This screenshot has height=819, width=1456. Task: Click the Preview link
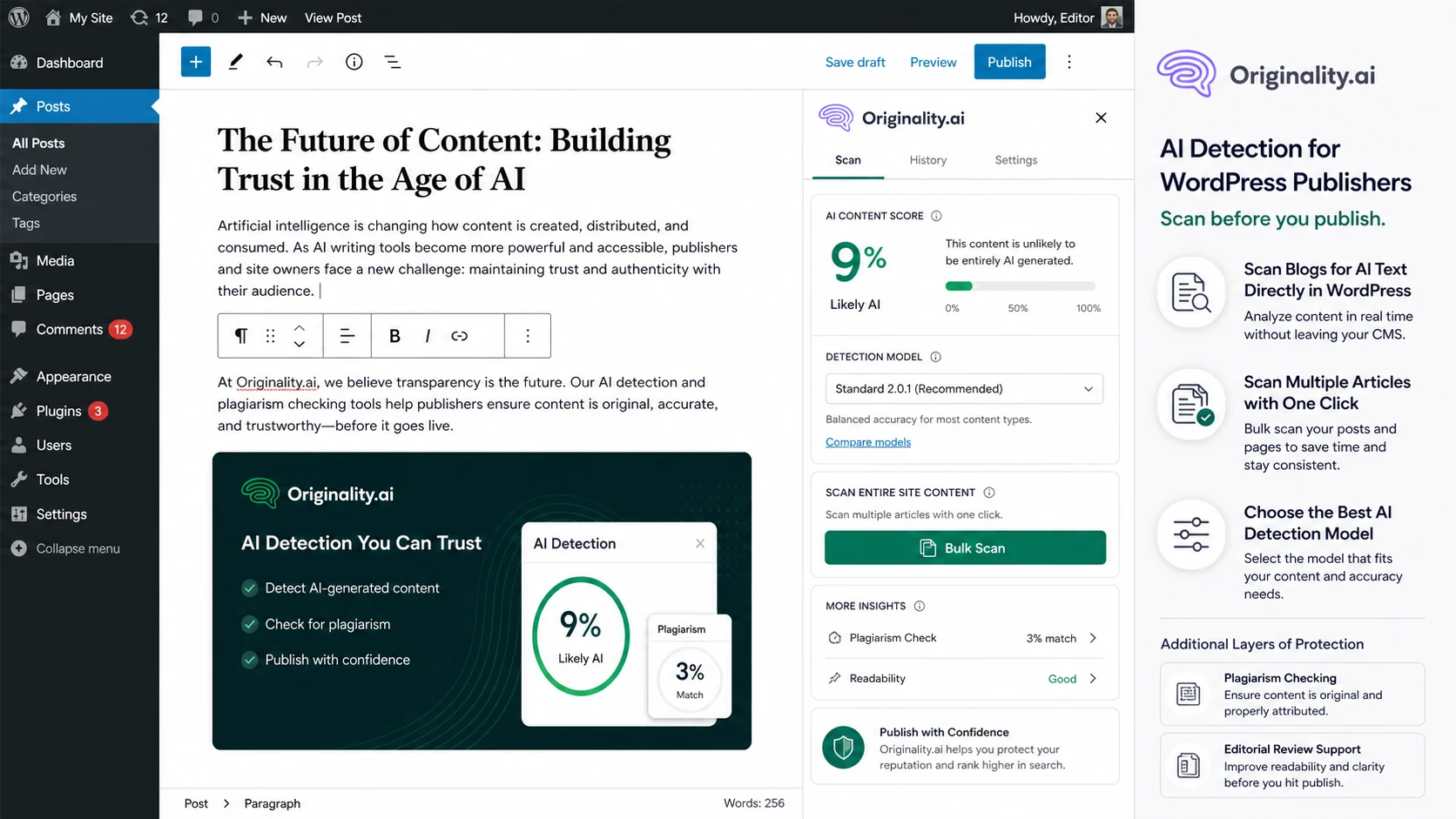[x=933, y=62]
